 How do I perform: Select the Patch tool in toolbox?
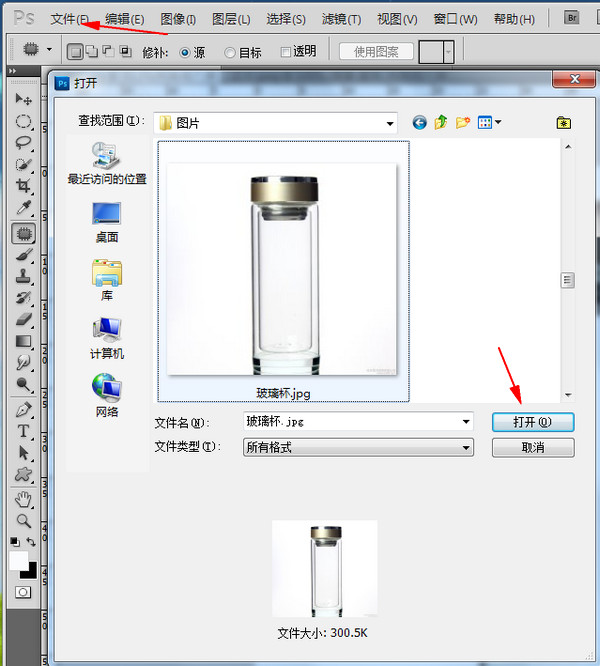(23, 234)
